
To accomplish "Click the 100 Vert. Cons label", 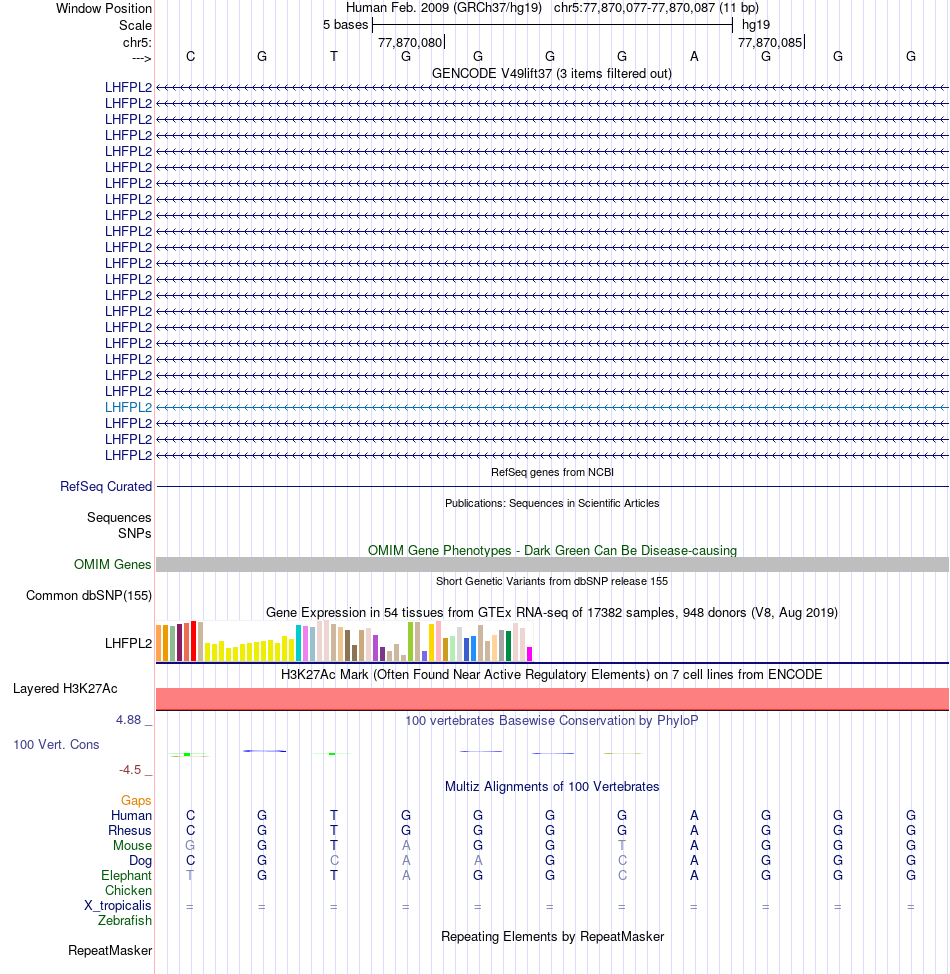I will tap(57, 745).
